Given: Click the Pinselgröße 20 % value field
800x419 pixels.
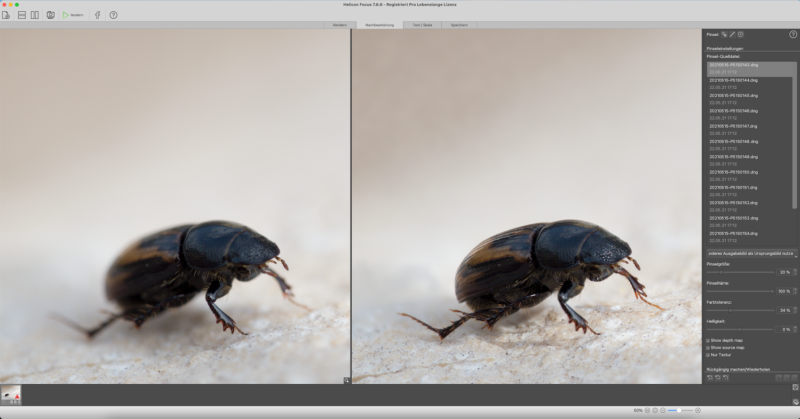Looking at the screenshot, I should click(784, 273).
